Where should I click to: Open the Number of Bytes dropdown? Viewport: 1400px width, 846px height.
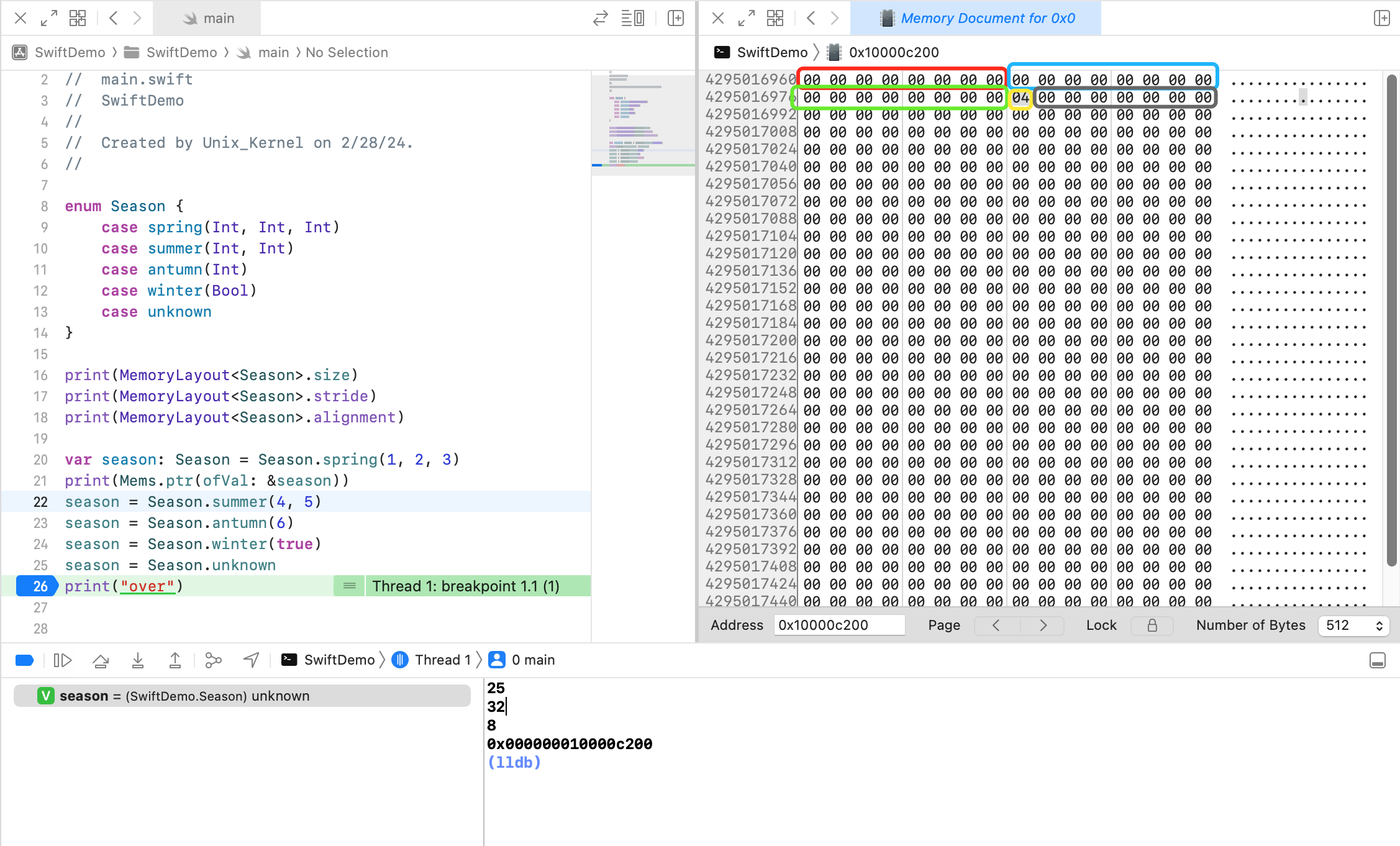[1353, 625]
